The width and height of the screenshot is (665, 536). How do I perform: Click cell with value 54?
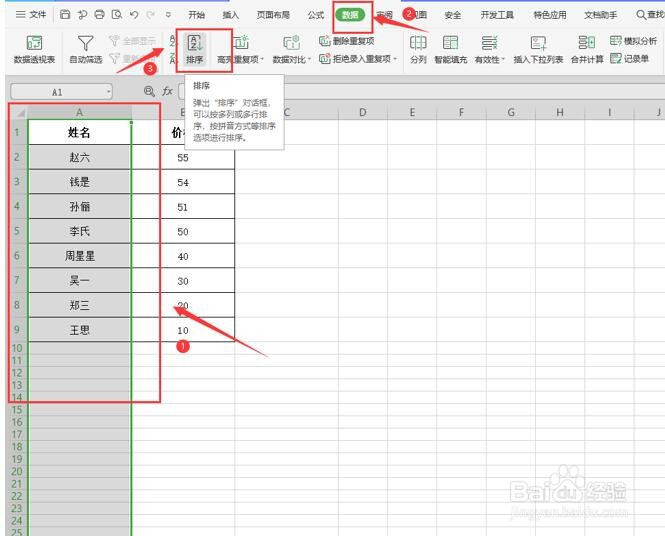click(183, 182)
